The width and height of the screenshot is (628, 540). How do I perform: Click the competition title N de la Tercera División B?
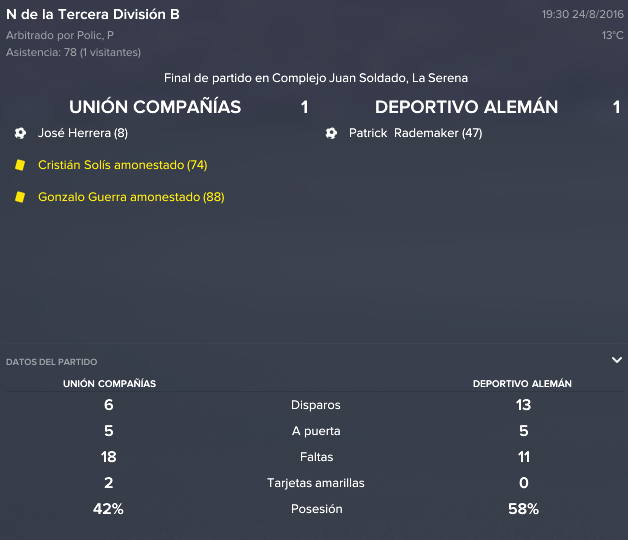[93, 14]
